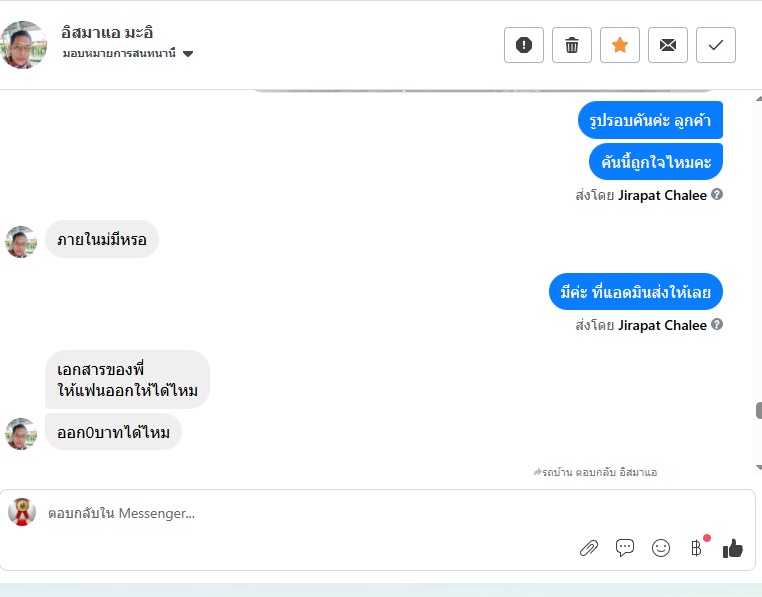Delete conversation using trash icon
Image resolution: width=762 pixels, height=597 pixels.
click(572, 45)
